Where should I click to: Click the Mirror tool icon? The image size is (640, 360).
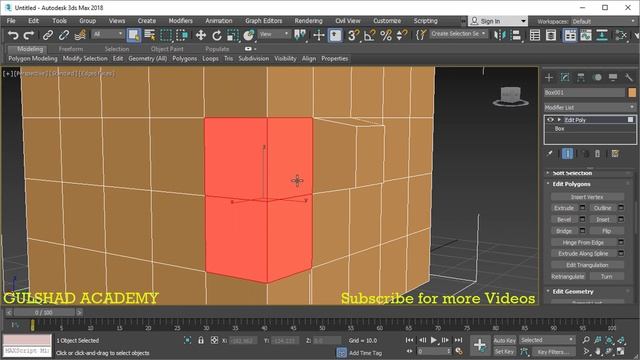500,35
